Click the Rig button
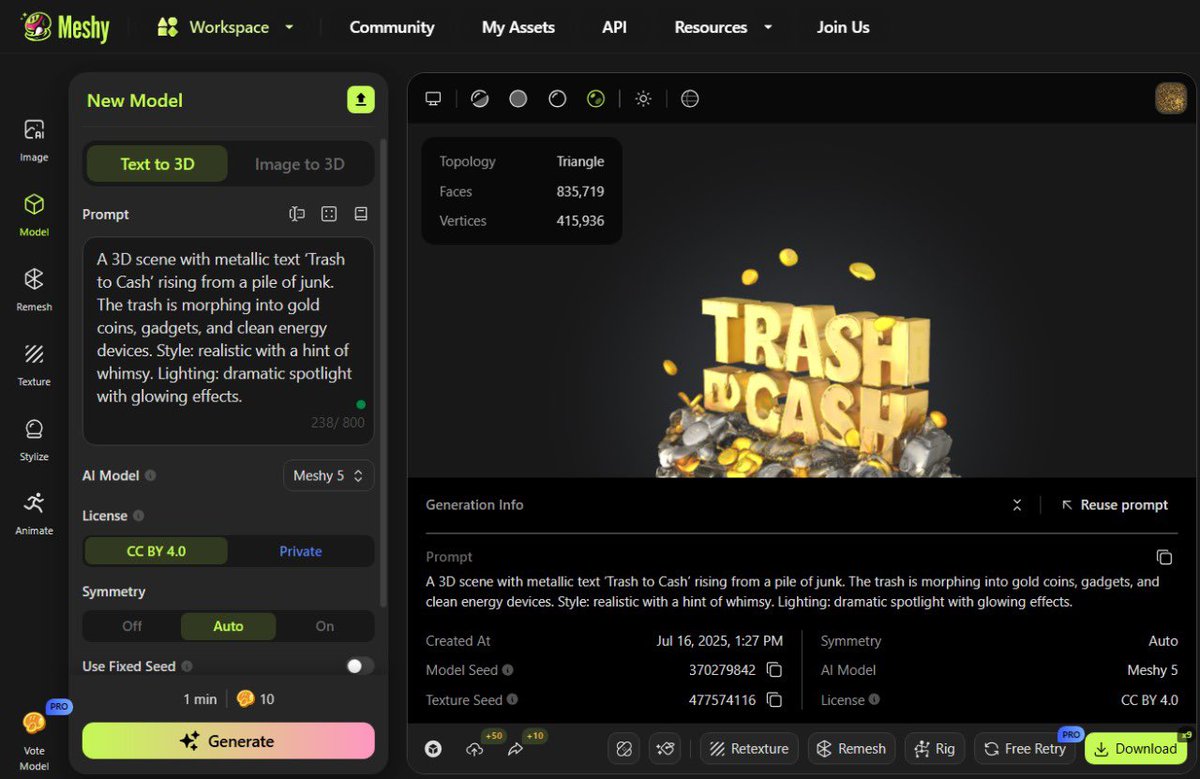Viewport: 1200px width, 779px height. [x=934, y=748]
